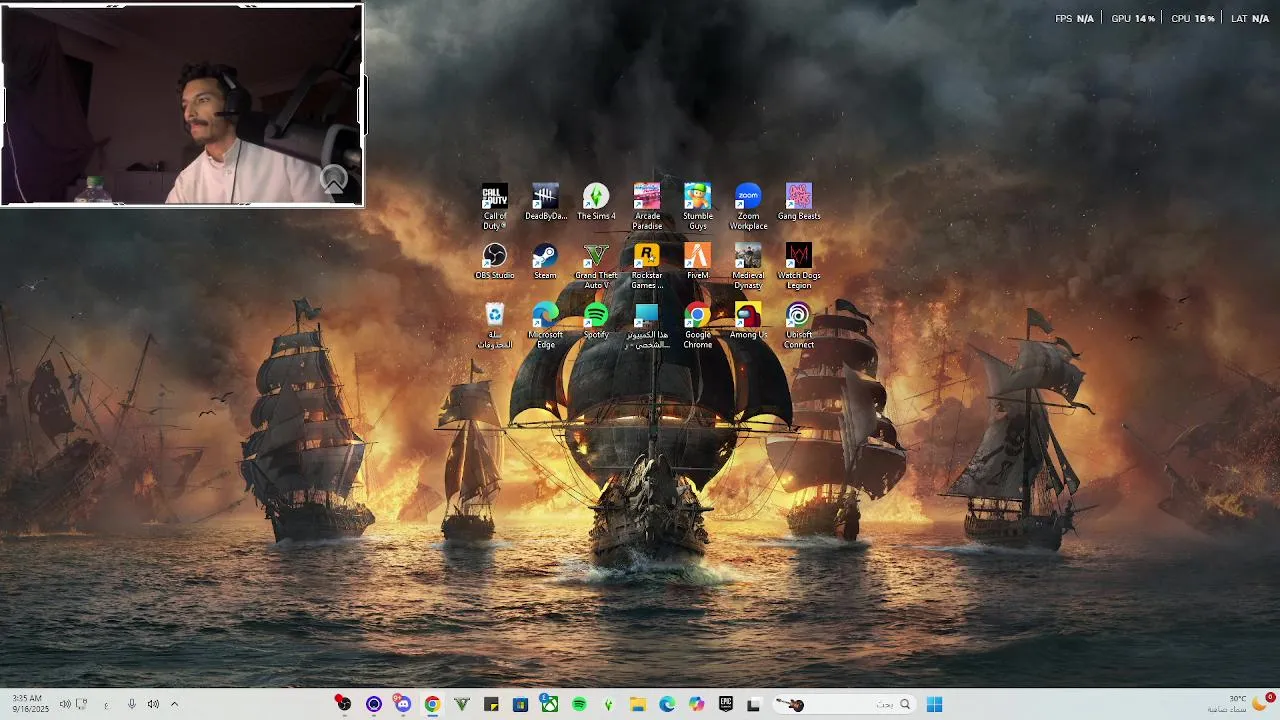
Task: Open Copilot from the taskbar
Action: click(696, 704)
